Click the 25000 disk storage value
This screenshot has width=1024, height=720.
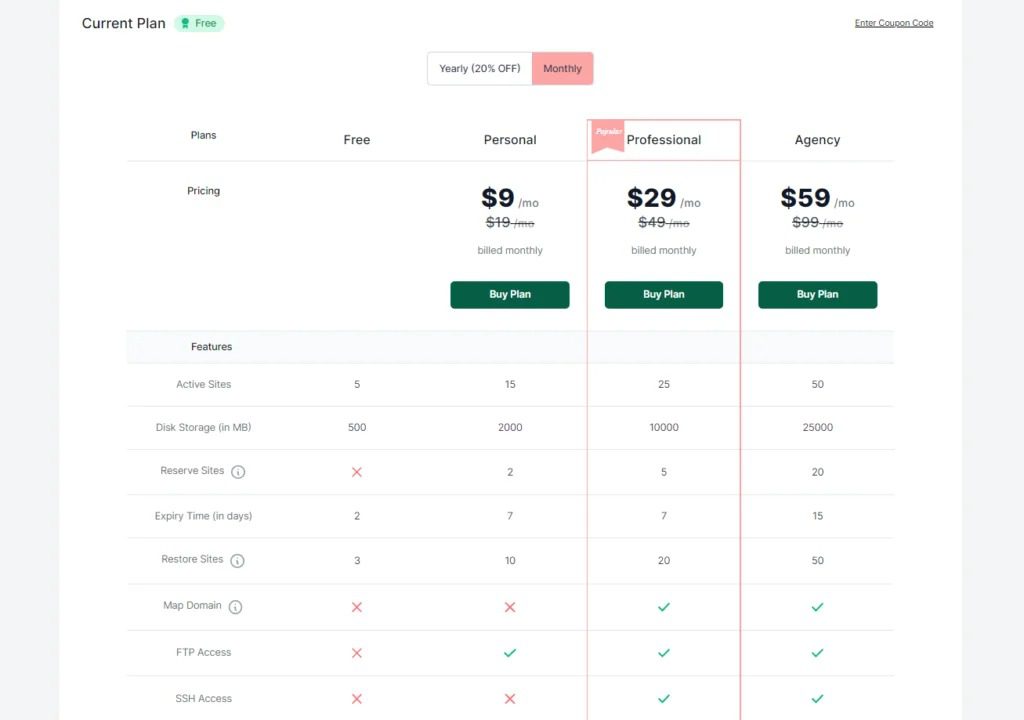(x=818, y=427)
